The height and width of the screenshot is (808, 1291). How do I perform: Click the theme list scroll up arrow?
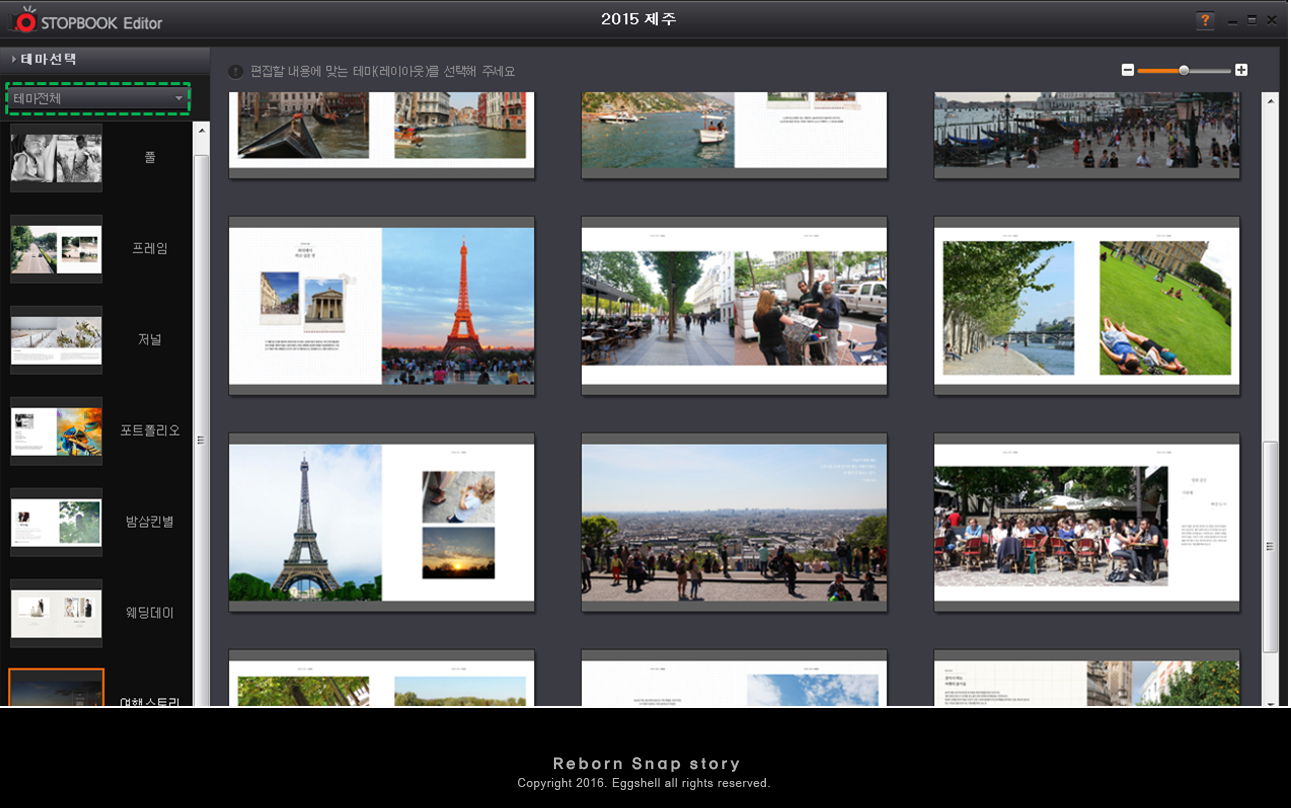pos(201,130)
